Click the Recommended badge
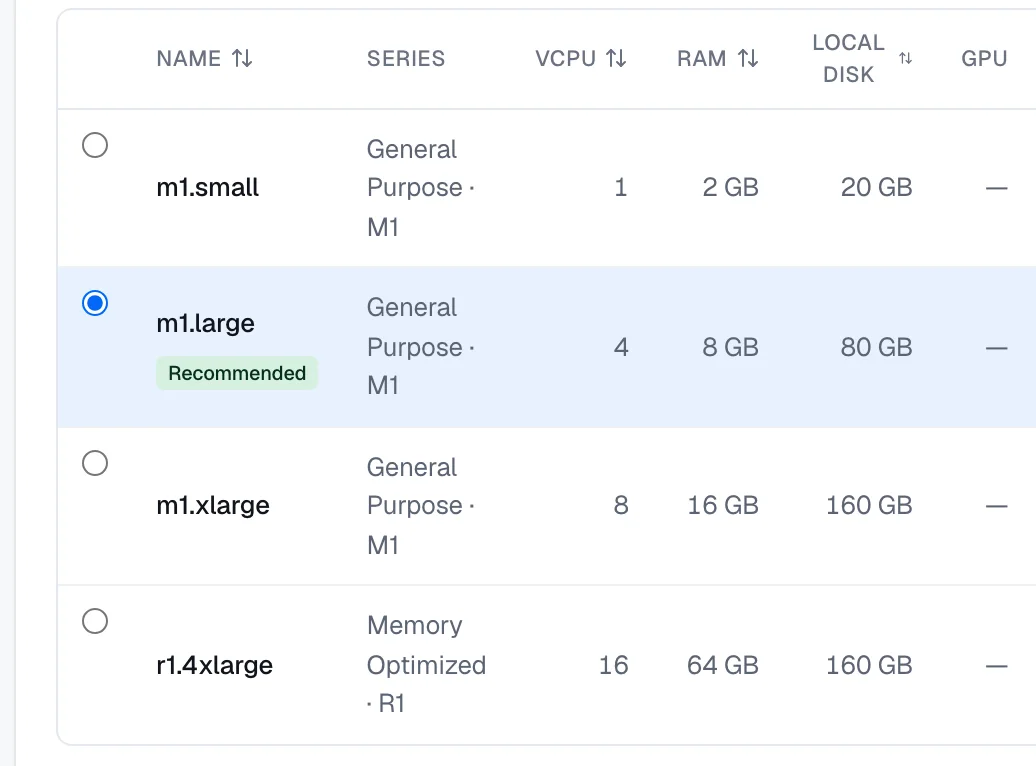Image resolution: width=1036 pixels, height=766 pixels. click(237, 373)
